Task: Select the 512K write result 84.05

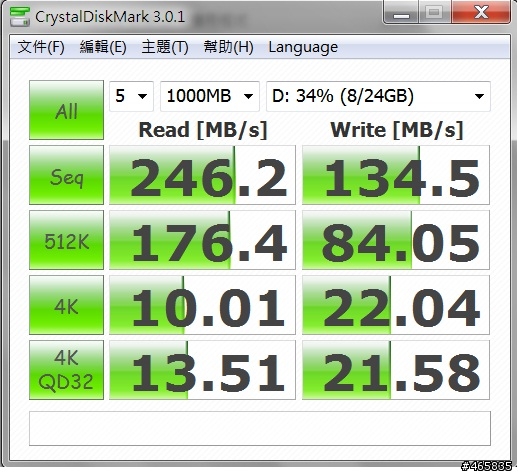Action: [x=396, y=240]
